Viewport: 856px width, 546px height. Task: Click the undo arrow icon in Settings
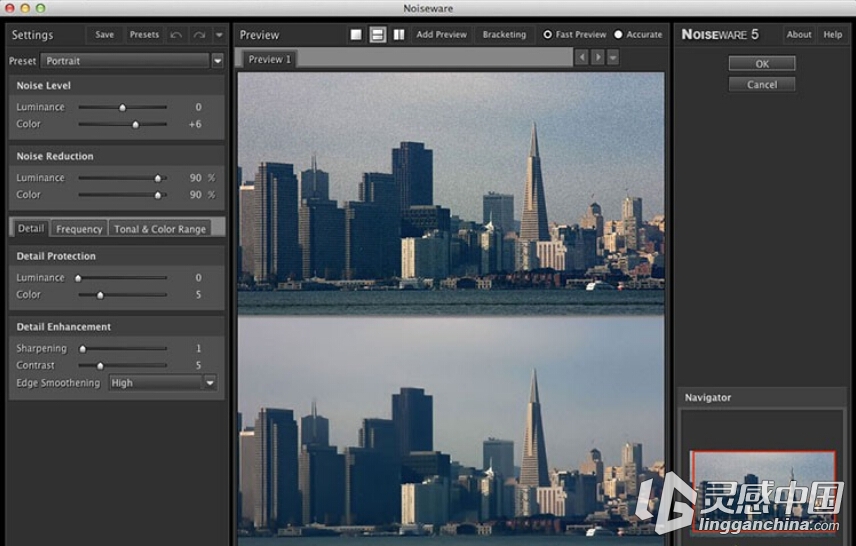coord(176,35)
